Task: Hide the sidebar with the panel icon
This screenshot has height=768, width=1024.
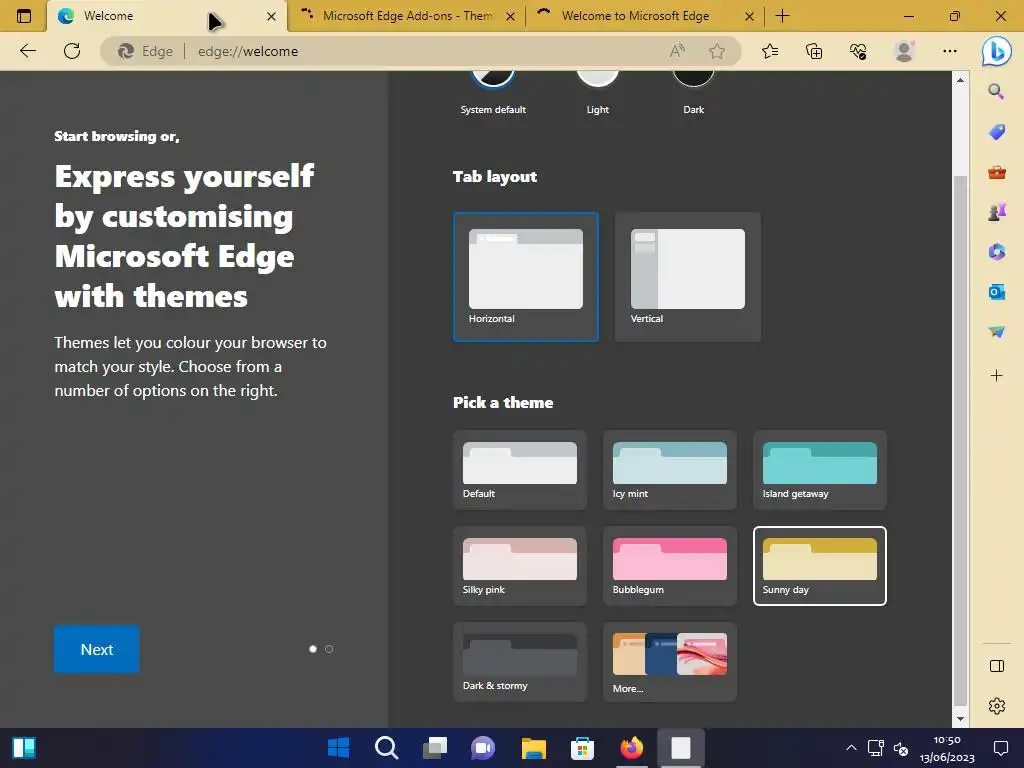Action: [x=997, y=666]
